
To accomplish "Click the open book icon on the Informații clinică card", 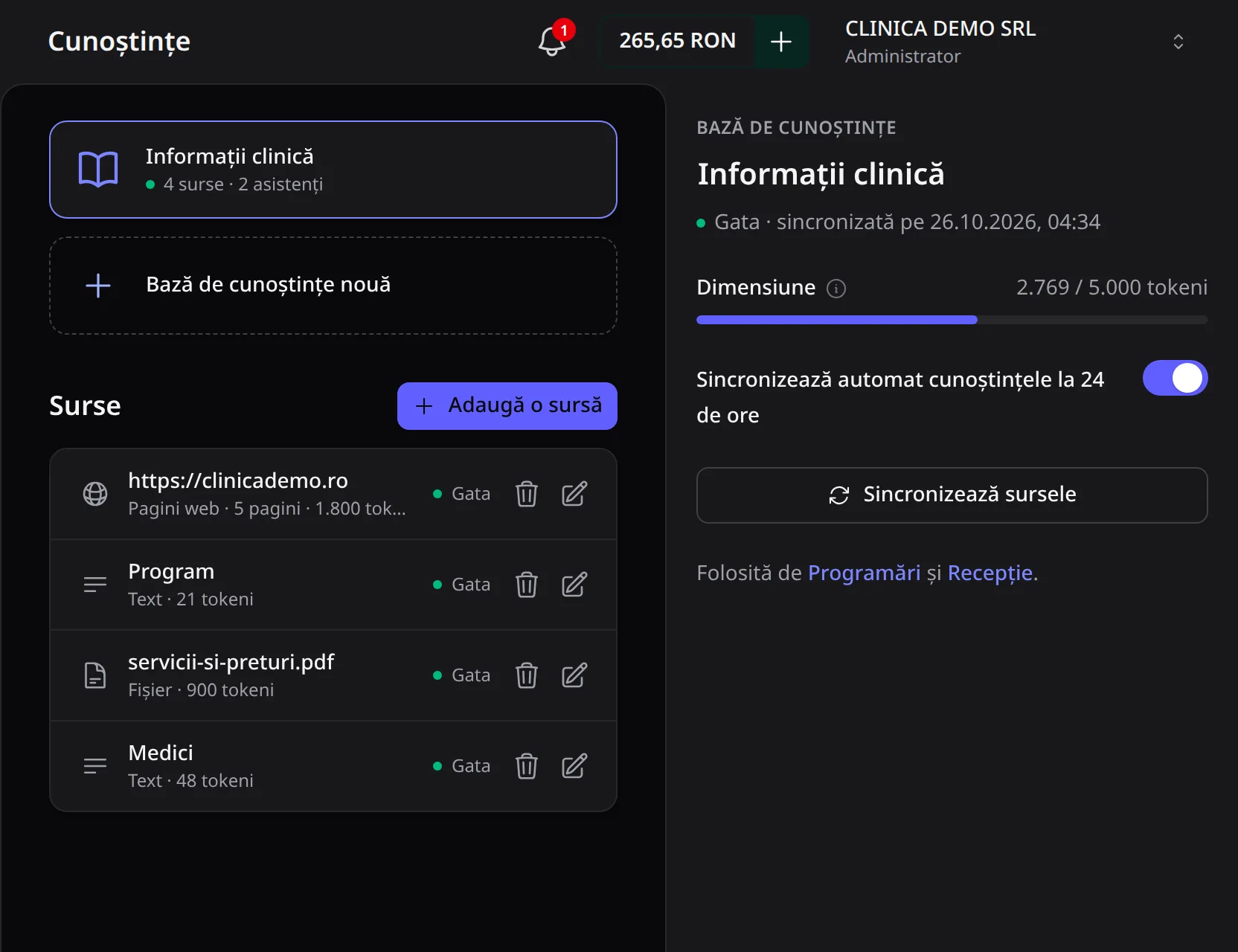I will coord(98,170).
